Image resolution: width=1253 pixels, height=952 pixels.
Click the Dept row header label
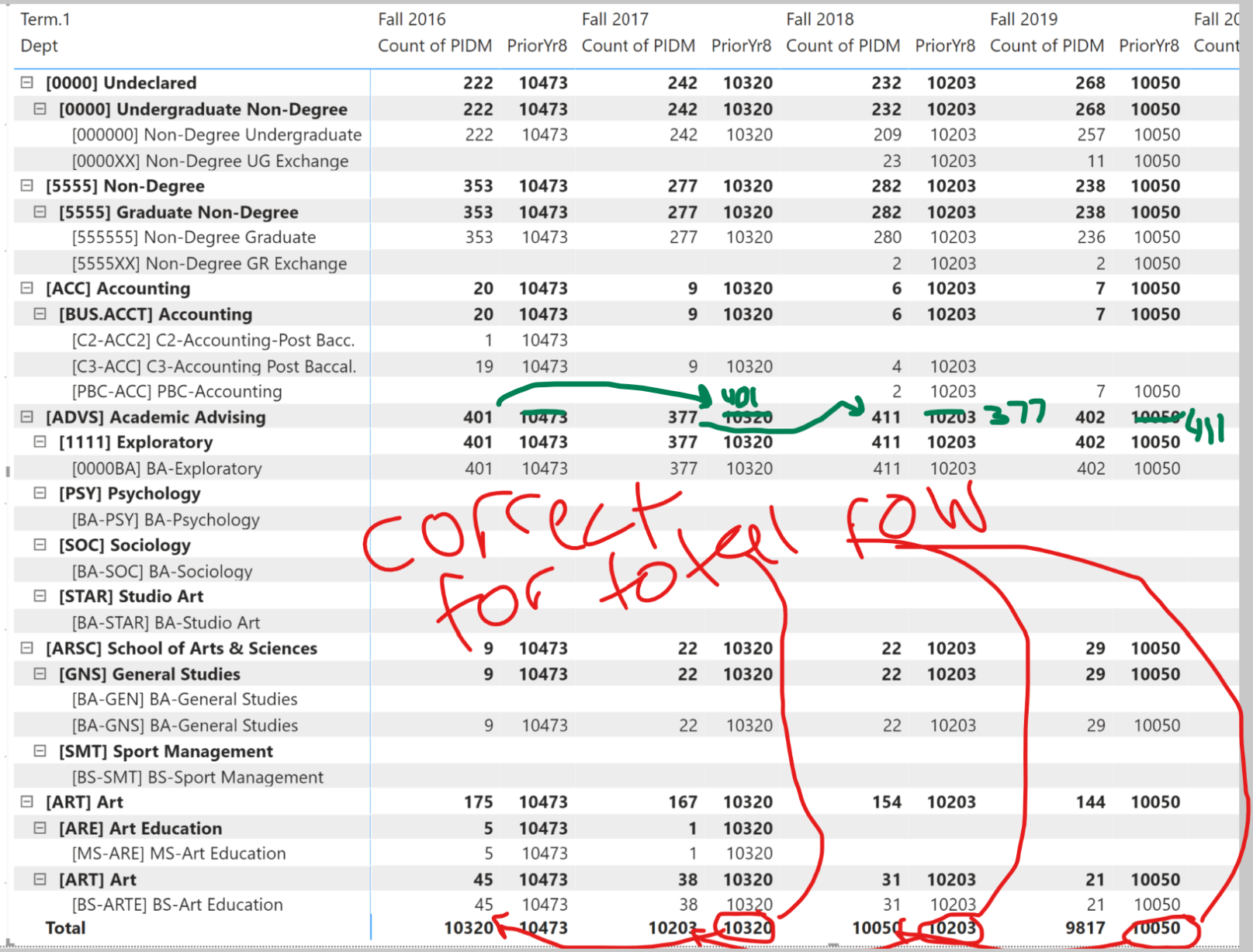(40, 46)
